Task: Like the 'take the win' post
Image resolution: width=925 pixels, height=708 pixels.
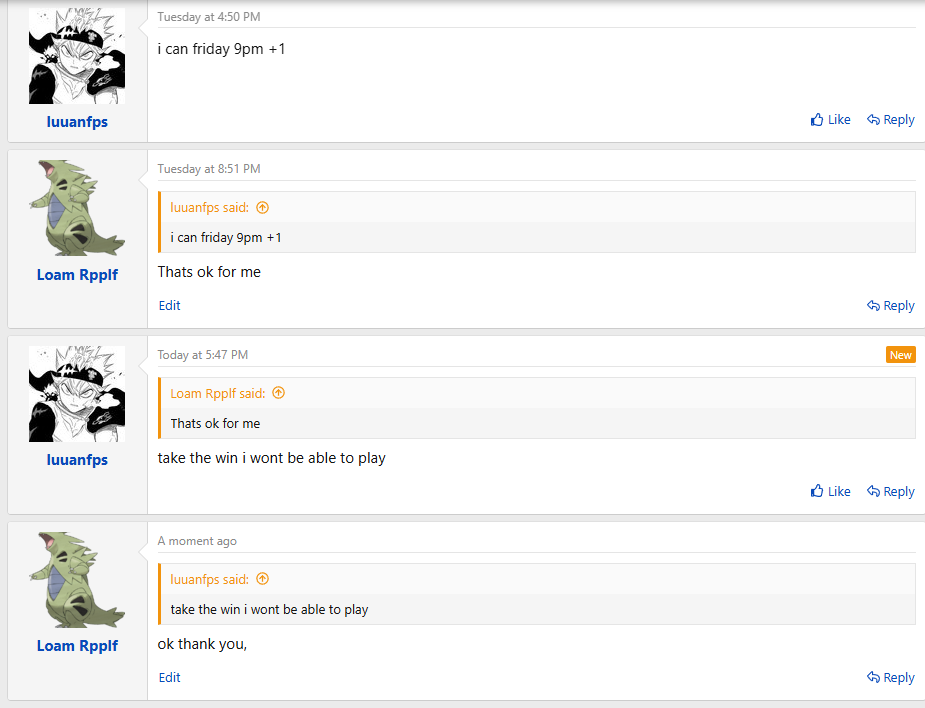Action: [x=830, y=492]
